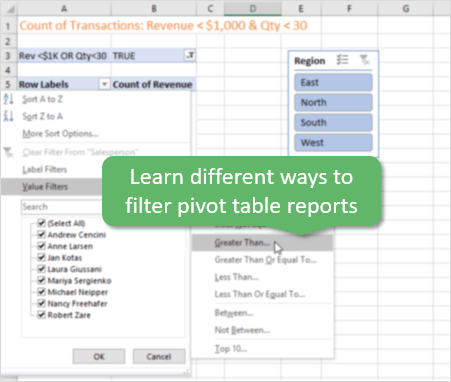Toggle the (Select All) checkbox
The height and width of the screenshot is (382, 451).
[41, 223]
